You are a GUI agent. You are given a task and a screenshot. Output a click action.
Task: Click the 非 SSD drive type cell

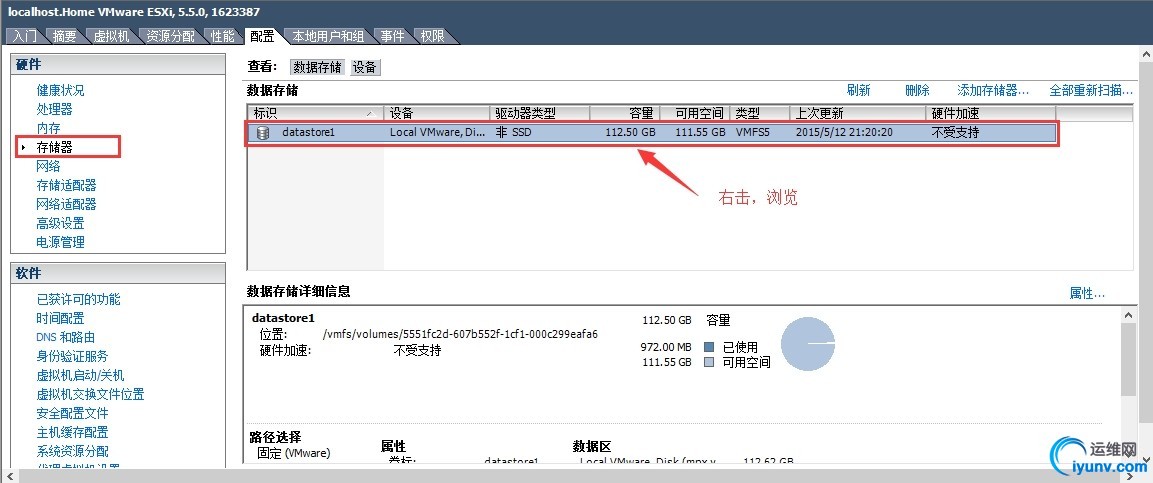pyautogui.click(x=513, y=133)
